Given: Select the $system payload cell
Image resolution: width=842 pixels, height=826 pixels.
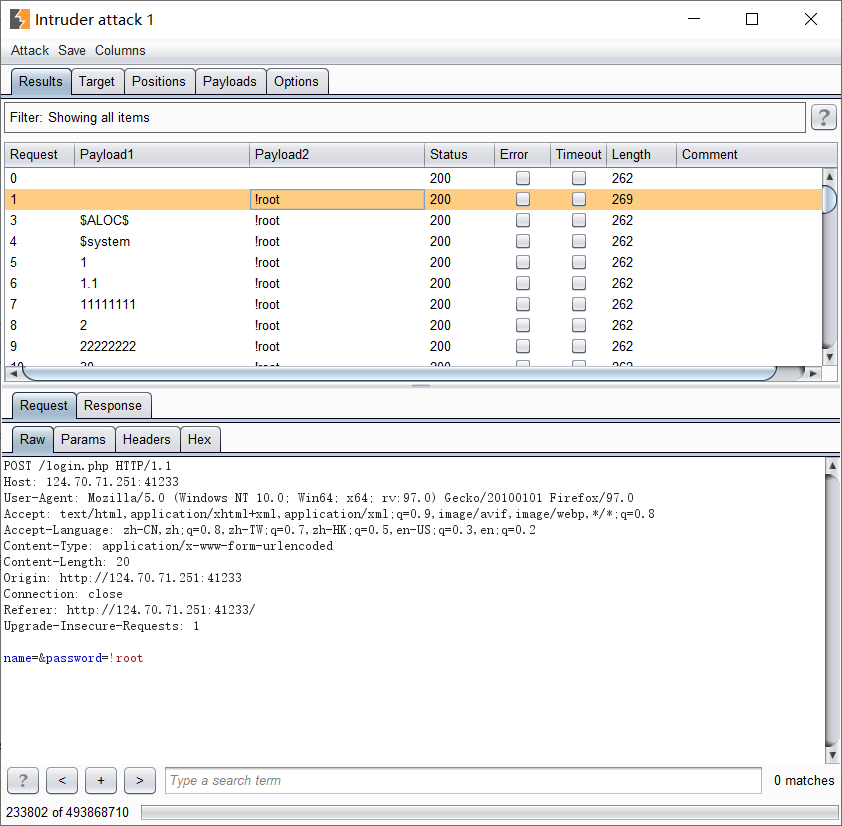Looking at the screenshot, I should click(162, 241).
